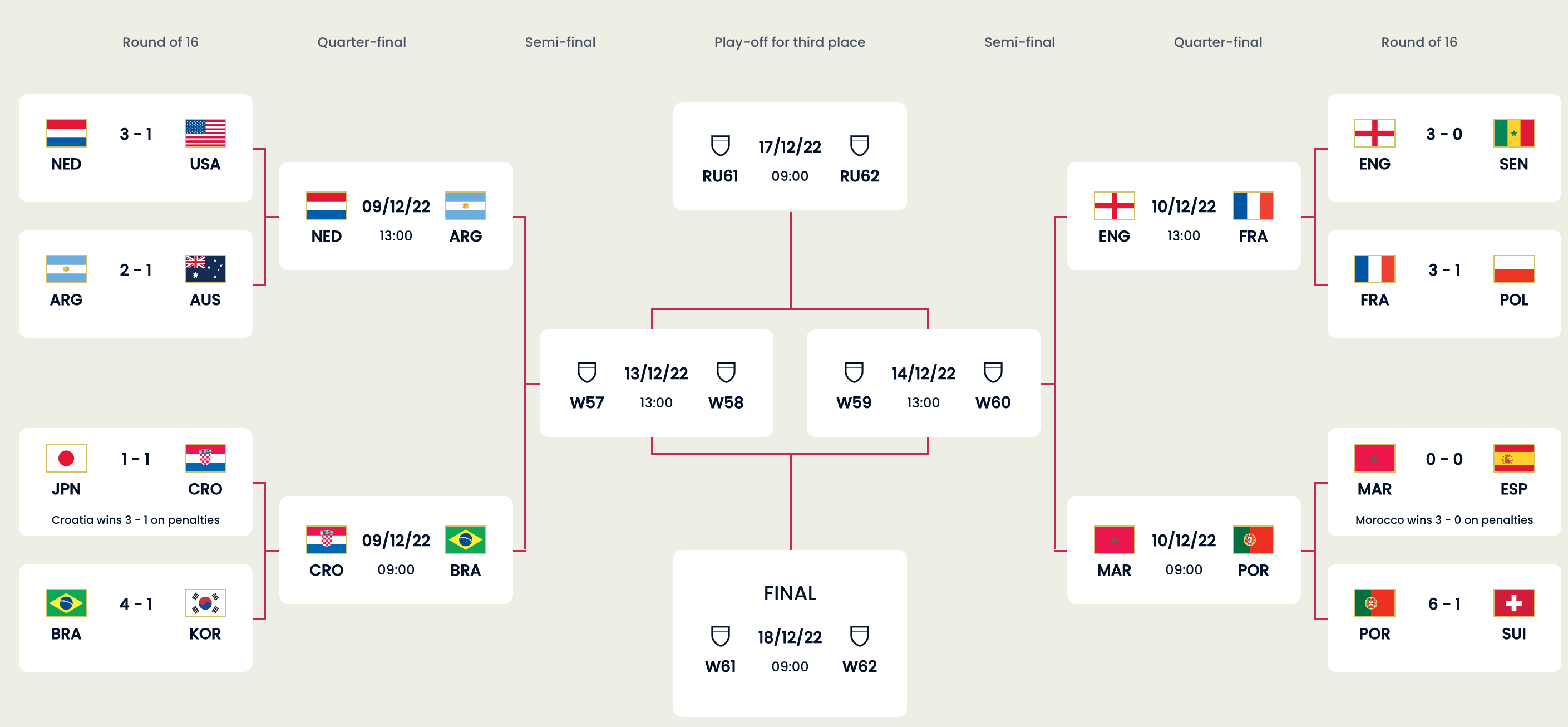Open the CRO vs BRA 09:00 match
The height and width of the screenshot is (727, 1568).
coord(396,551)
